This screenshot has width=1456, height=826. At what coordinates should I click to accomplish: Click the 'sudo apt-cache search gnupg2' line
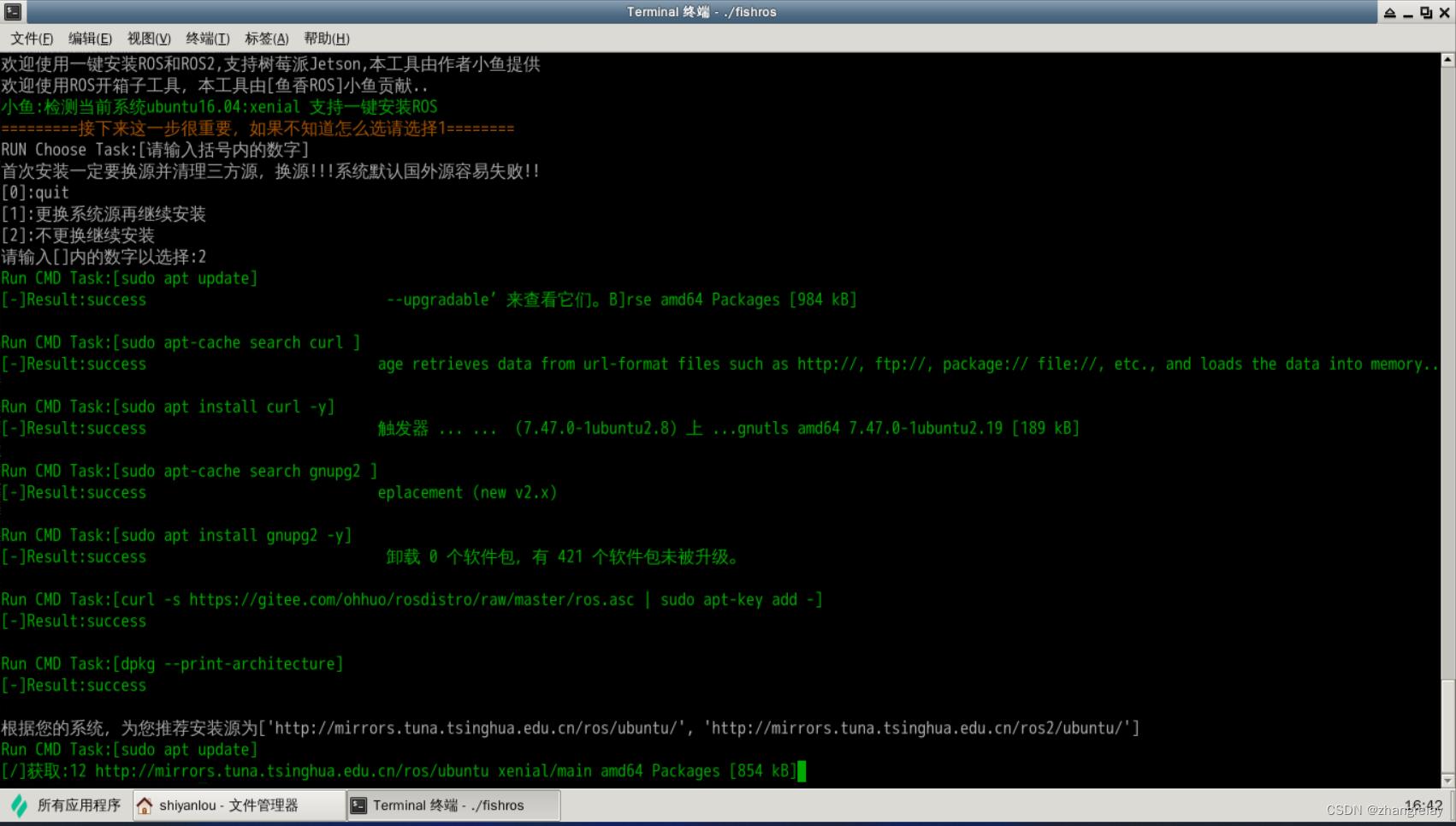[189, 472]
